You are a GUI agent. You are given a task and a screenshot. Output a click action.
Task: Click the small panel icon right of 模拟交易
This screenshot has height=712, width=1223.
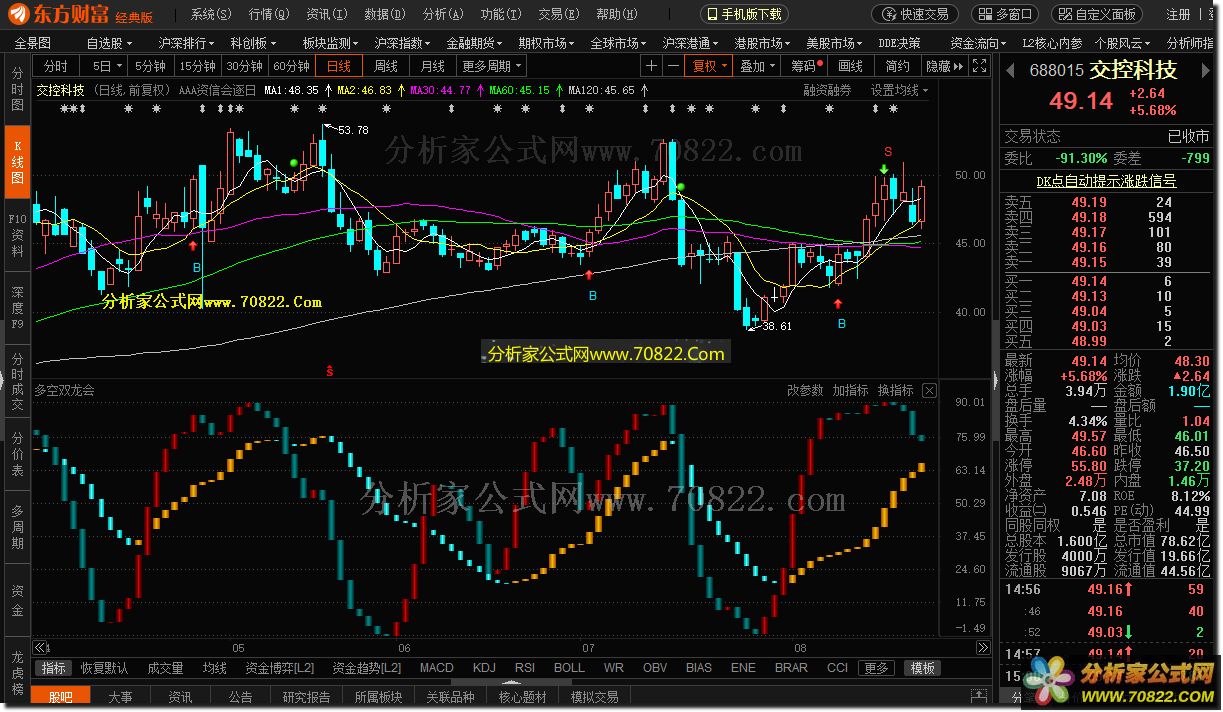pyautogui.click(x=981, y=697)
